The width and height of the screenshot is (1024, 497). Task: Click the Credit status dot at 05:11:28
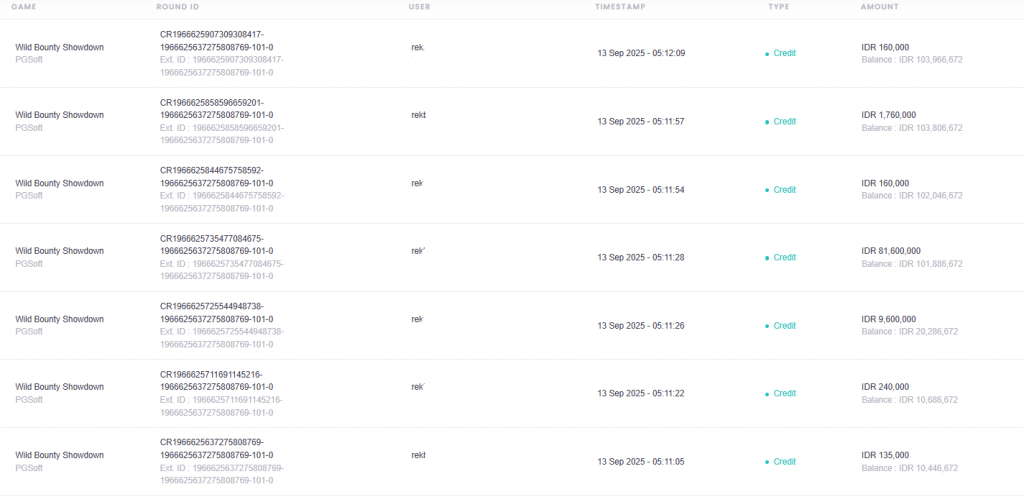point(767,258)
